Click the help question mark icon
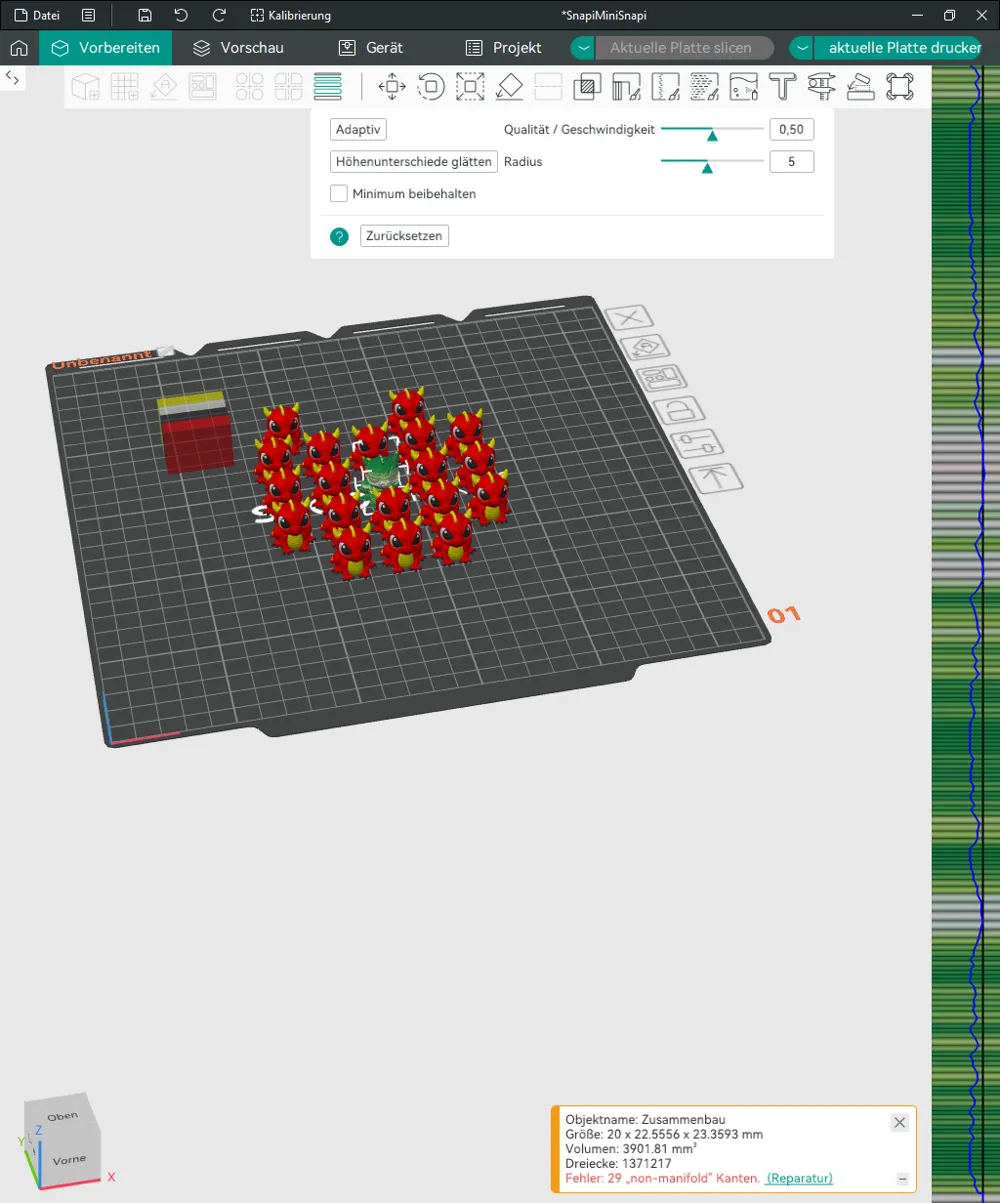Image resolution: width=1000 pixels, height=1203 pixels. click(339, 236)
